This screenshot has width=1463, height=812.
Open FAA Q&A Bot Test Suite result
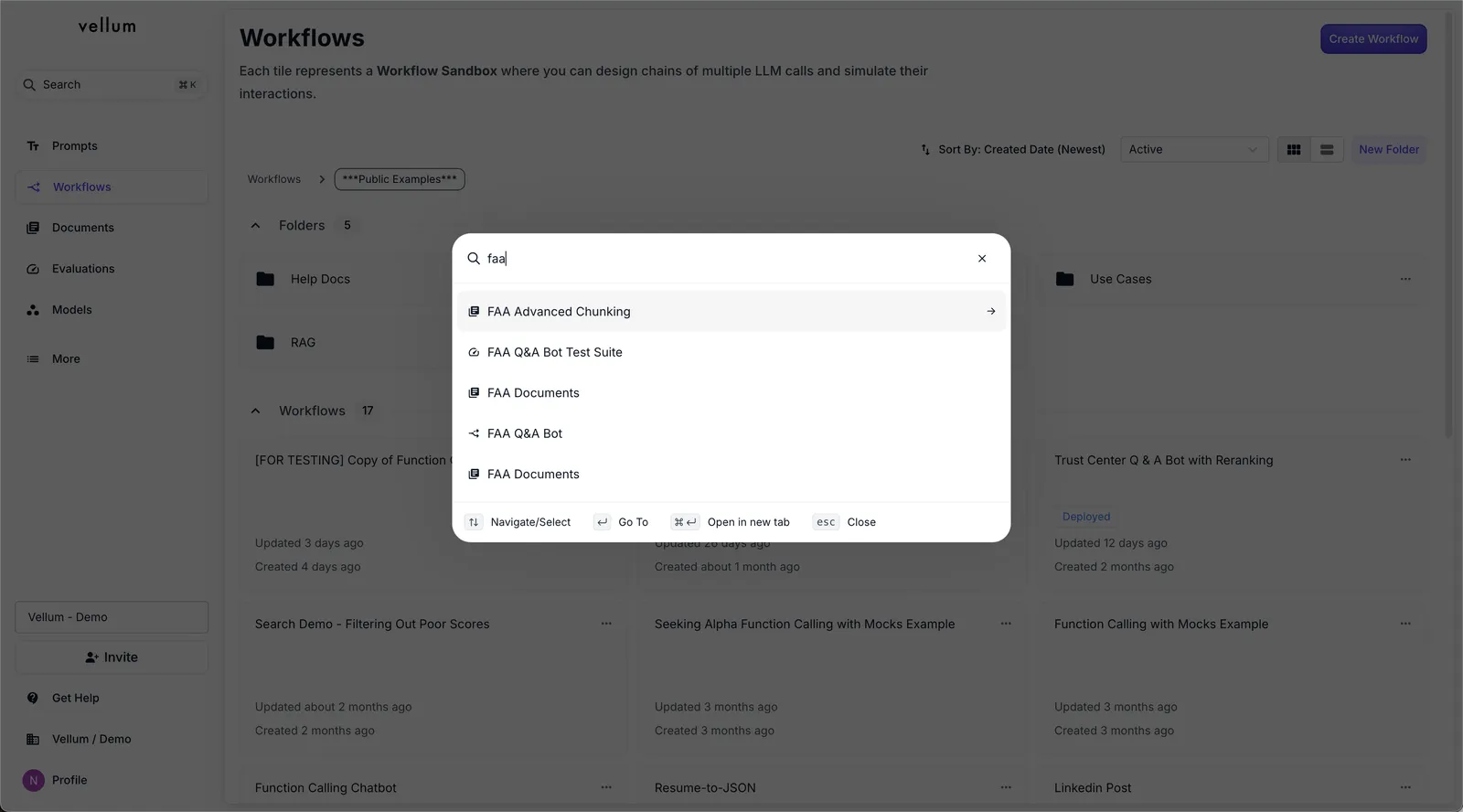click(x=731, y=352)
